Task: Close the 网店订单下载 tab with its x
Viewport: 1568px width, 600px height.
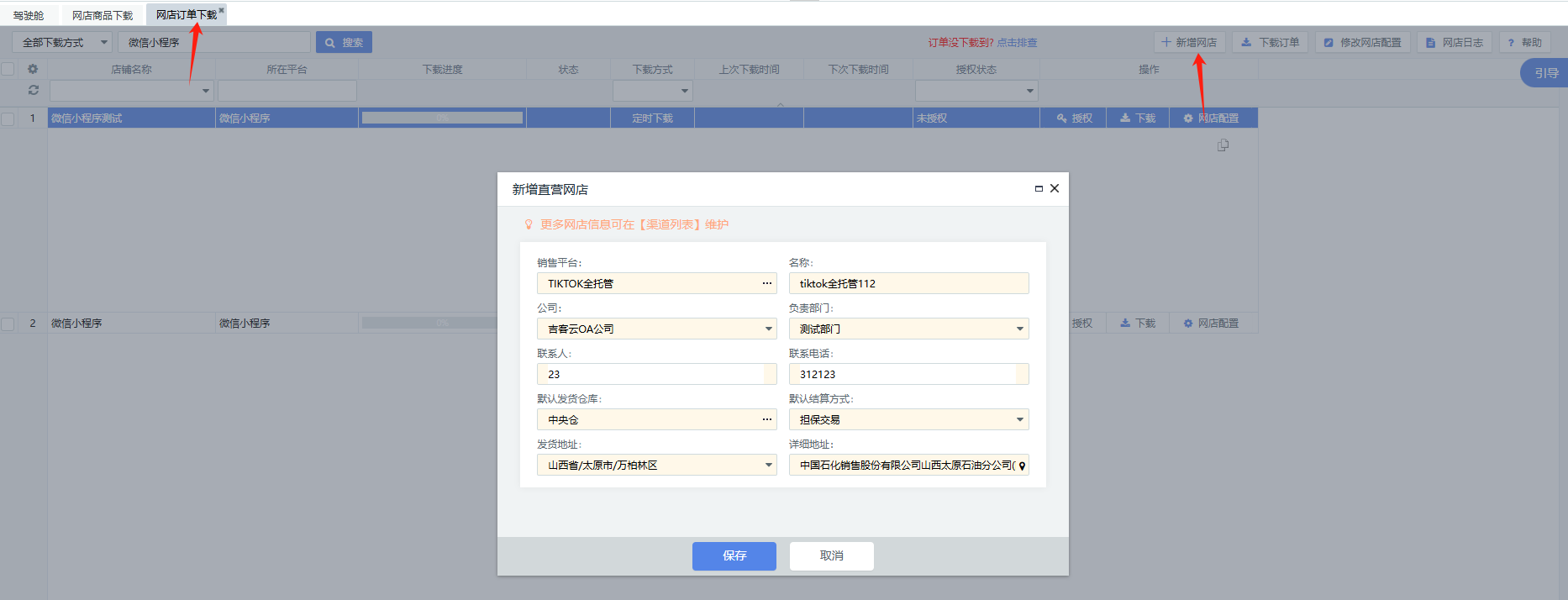Action: (x=222, y=10)
